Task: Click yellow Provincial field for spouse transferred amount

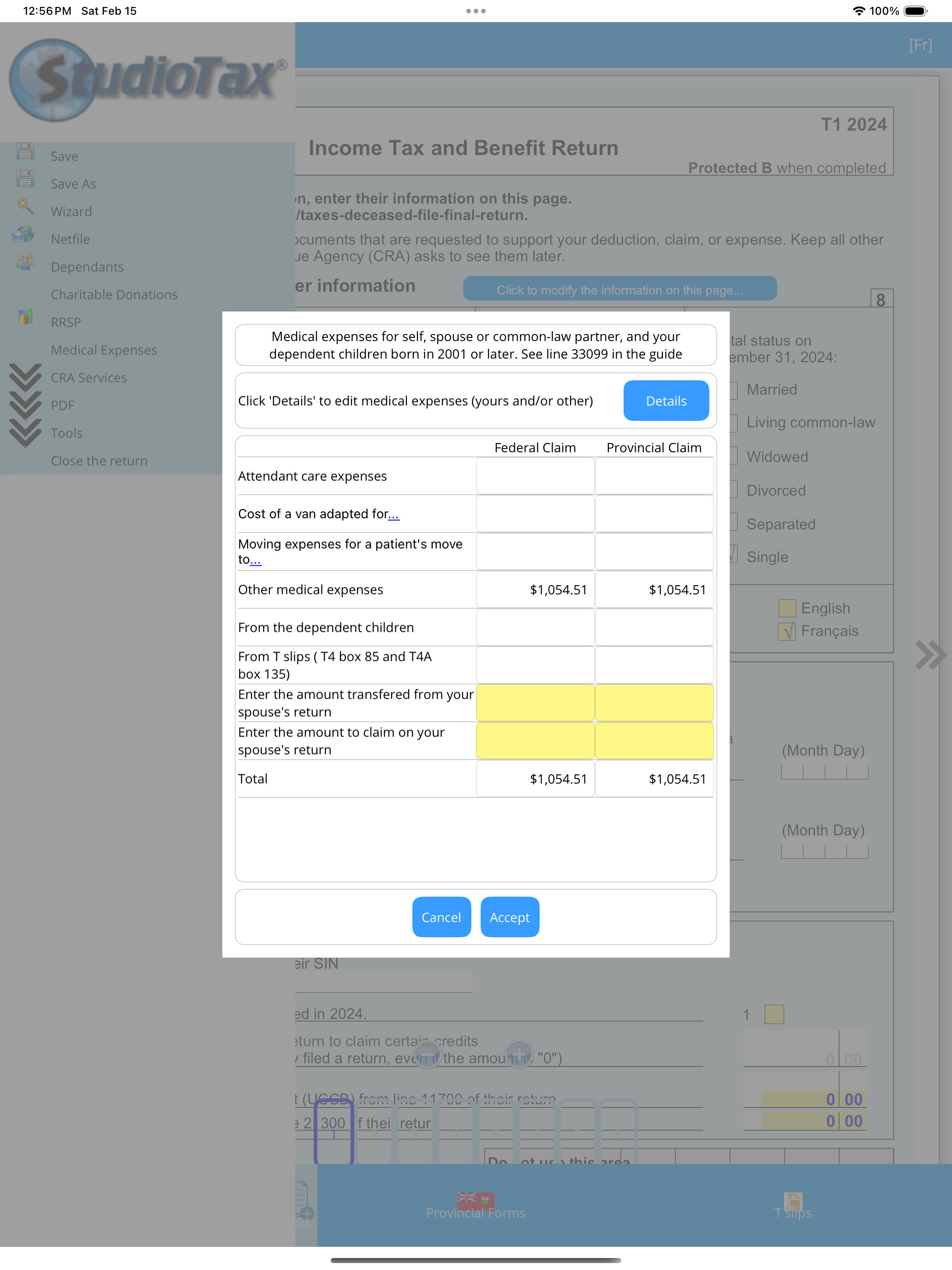Action: tap(654, 703)
